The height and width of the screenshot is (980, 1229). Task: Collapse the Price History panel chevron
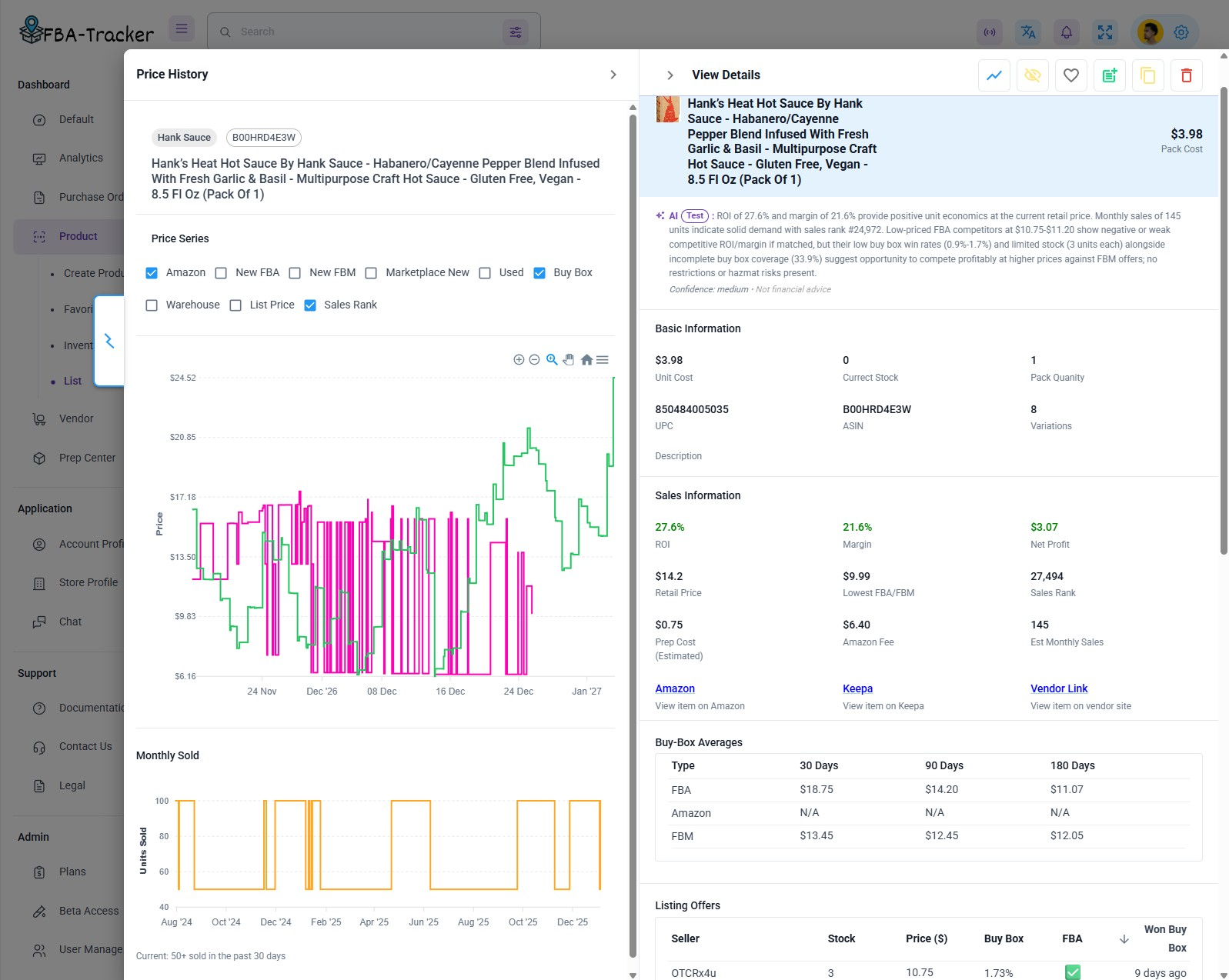613,75
